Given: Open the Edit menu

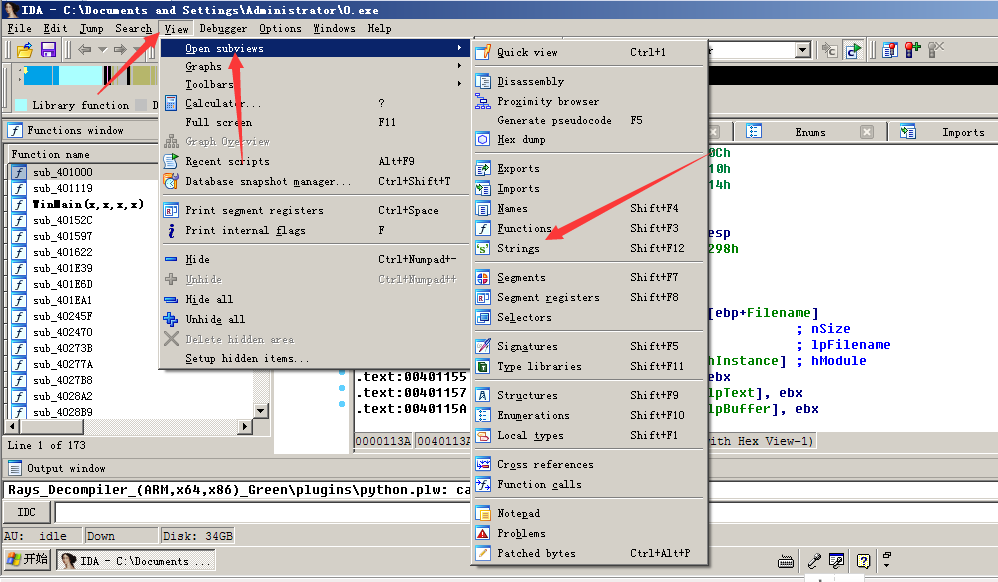Looking at the screenshot, I should click(x=55, y=29).
